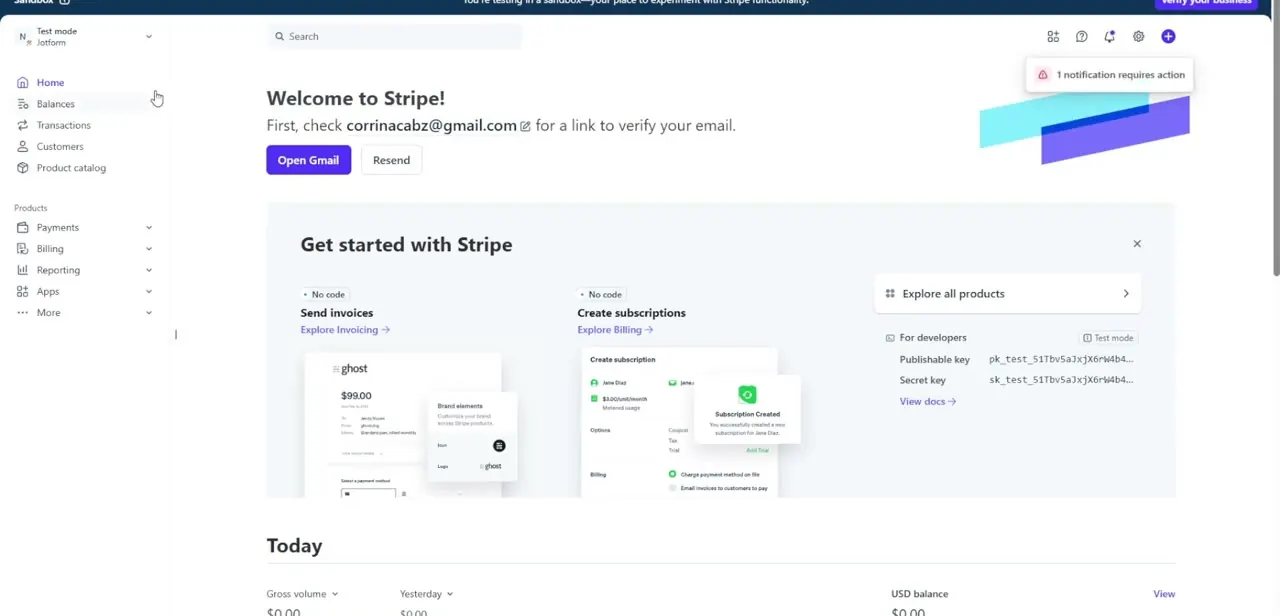Open Explore all products chevron arrow
Viewport: 1280px width, 616px height.
pyautogui.click(x=1126, y=294)
